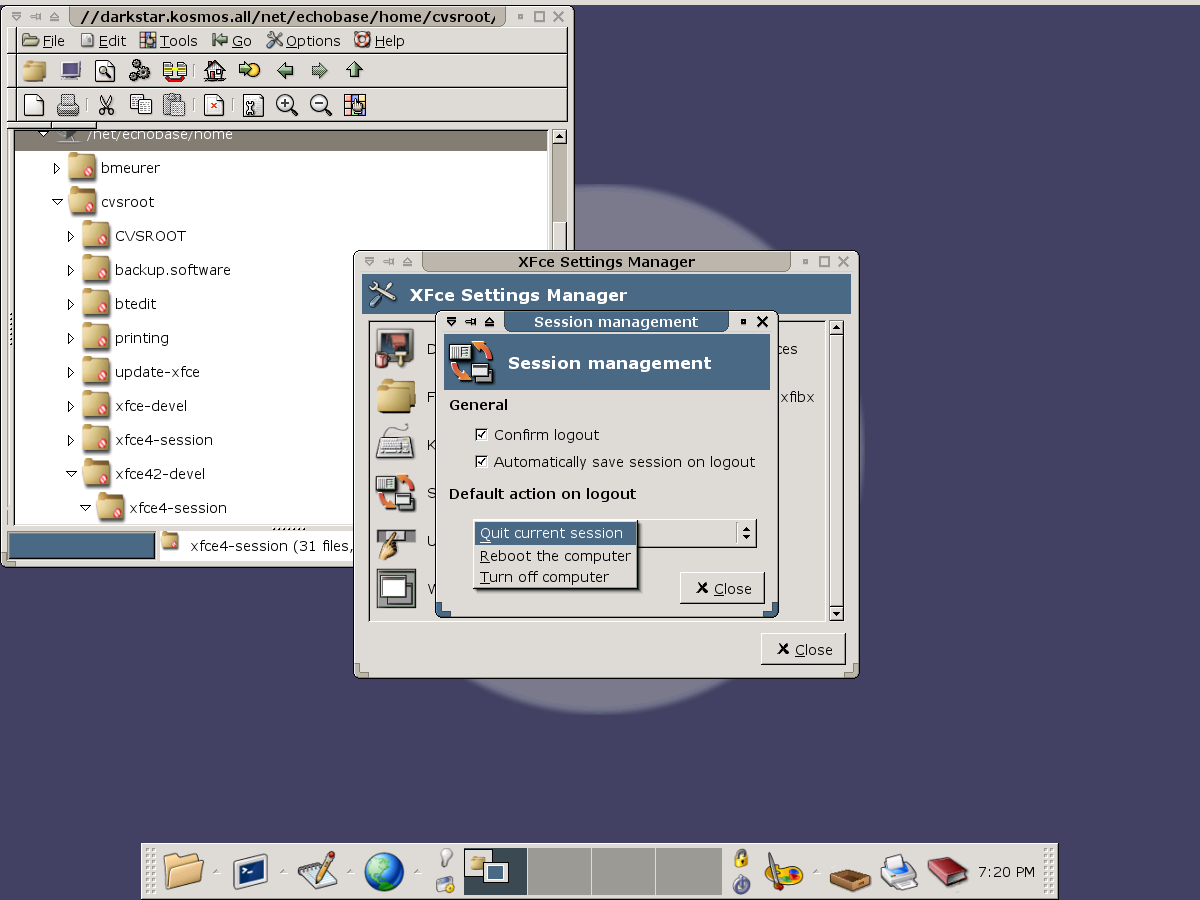The height and width of the screenshot is (900, 1200).
Task: Select the xfce-devel folder in tree
Action: (151, 406)
